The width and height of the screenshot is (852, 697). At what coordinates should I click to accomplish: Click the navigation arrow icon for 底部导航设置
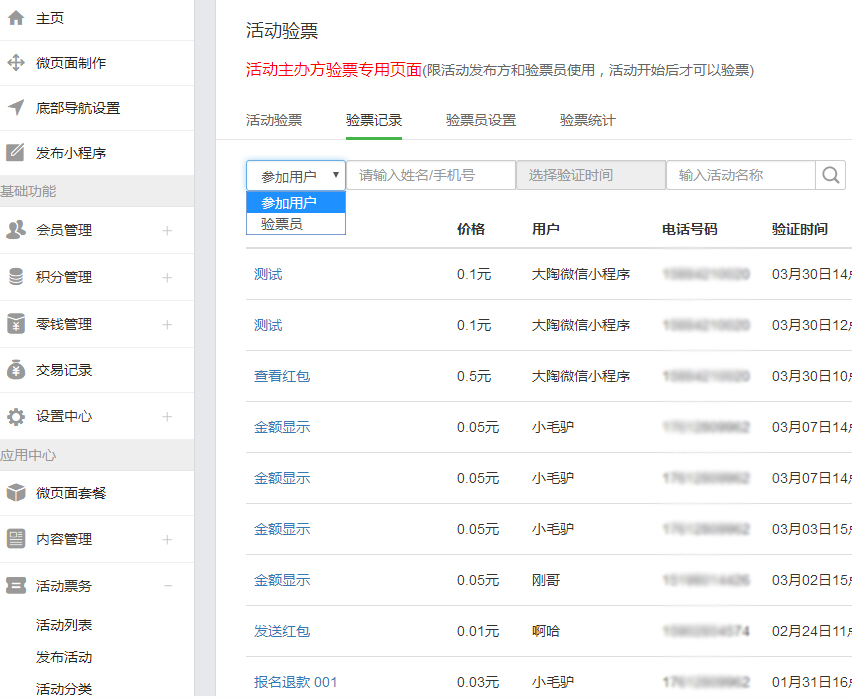[16, 108]
